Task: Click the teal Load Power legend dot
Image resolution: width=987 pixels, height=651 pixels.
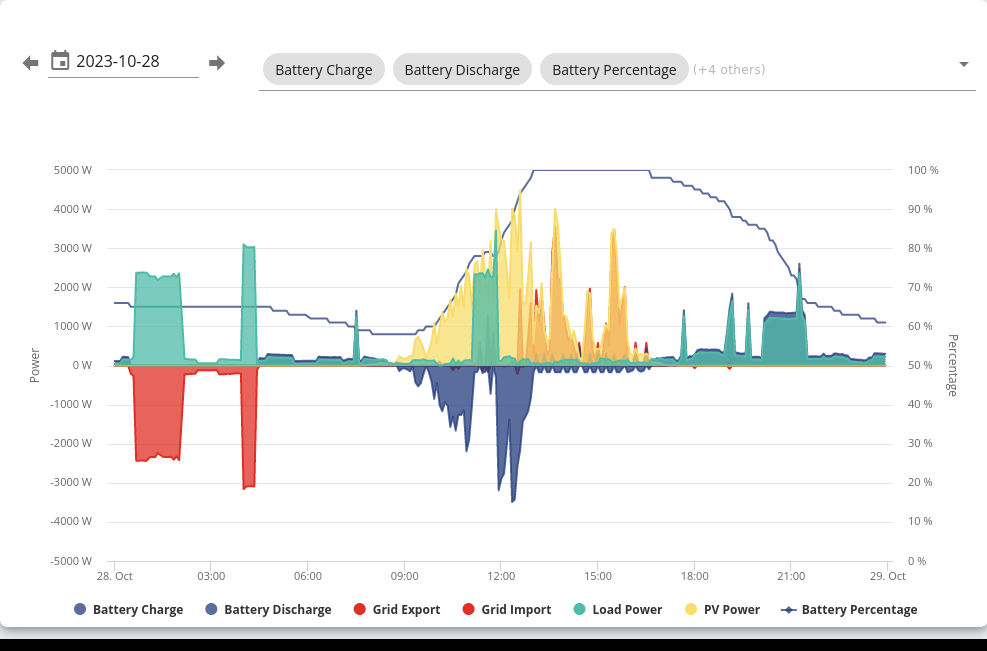Action: (x=580, y=609)
